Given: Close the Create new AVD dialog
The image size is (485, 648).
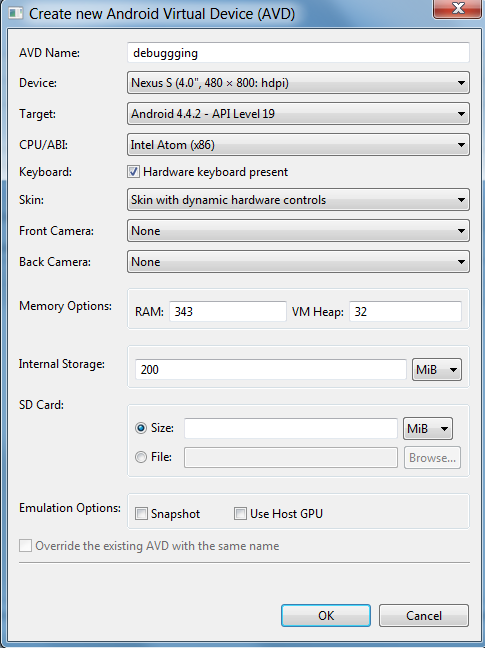Looking at the screenshot, I should pos(458,8).
